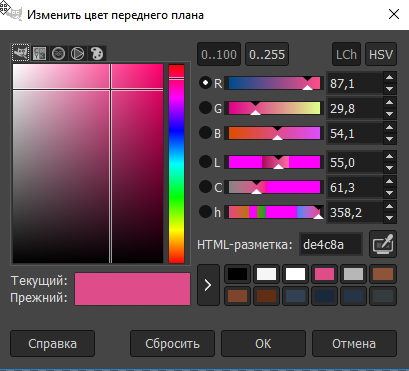Click the HTML notation field de4c8a
Screen dimensions: 409x371
click(331, 244)
